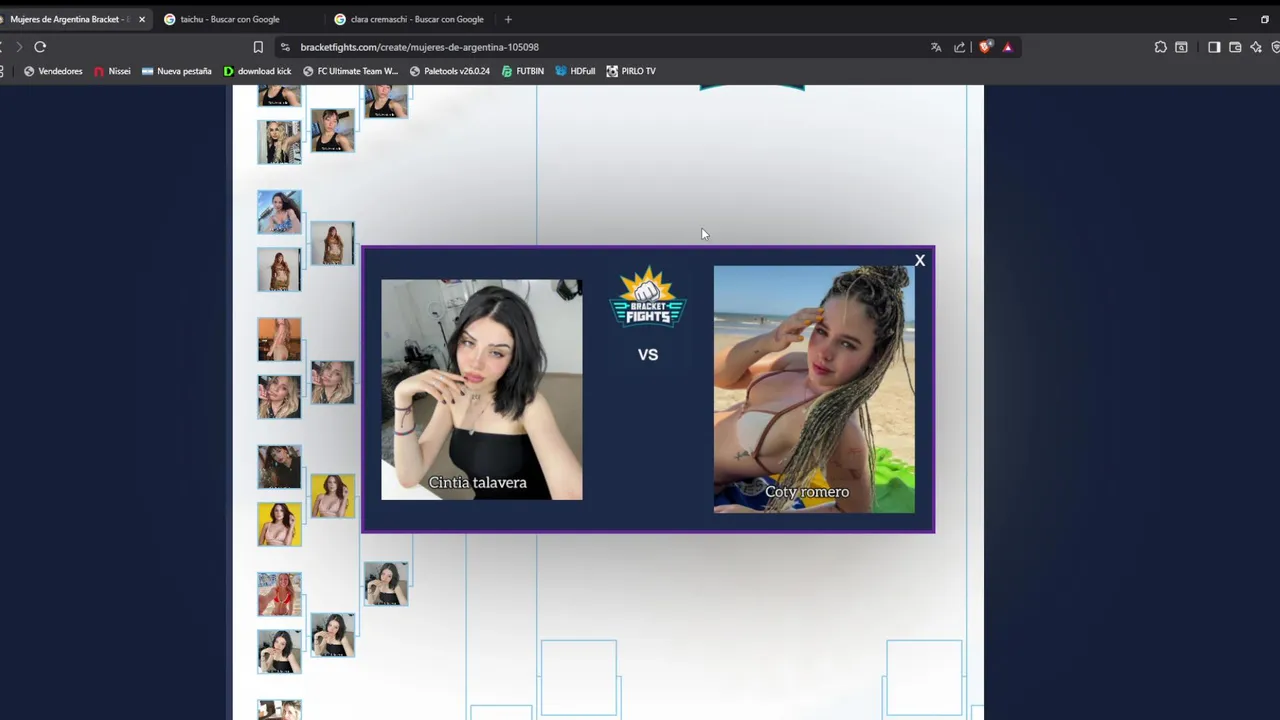Screen dimensions: 1280x720
Task: Open the Nueva pestaña bookmark
Action: [177, 71]
